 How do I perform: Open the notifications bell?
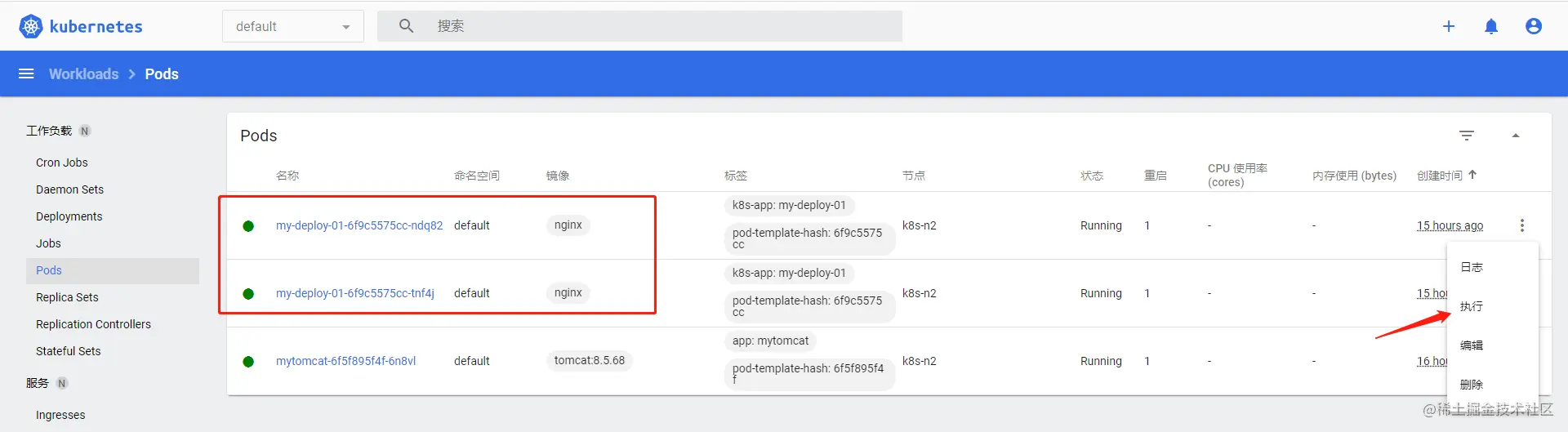tap(1491, 26)
